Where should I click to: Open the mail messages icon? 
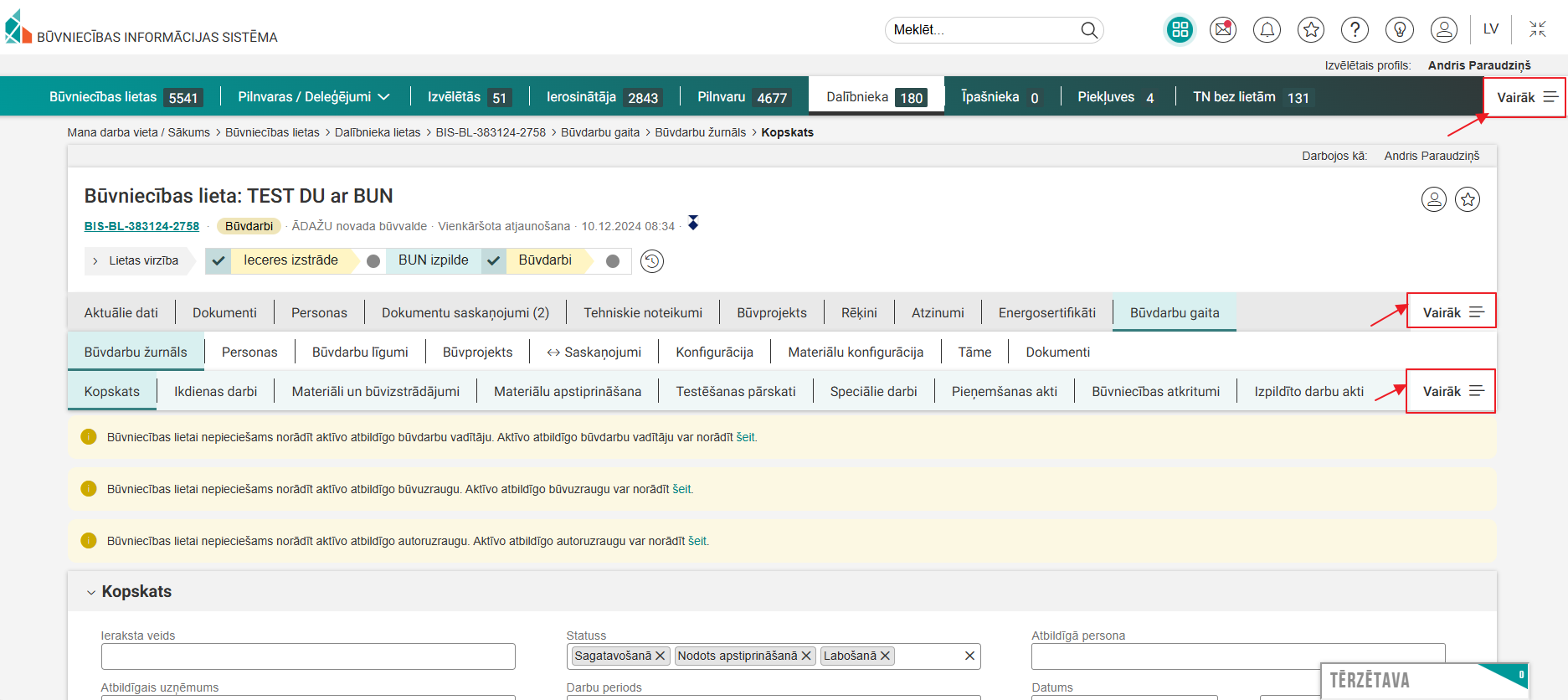tap(1223, 30)
